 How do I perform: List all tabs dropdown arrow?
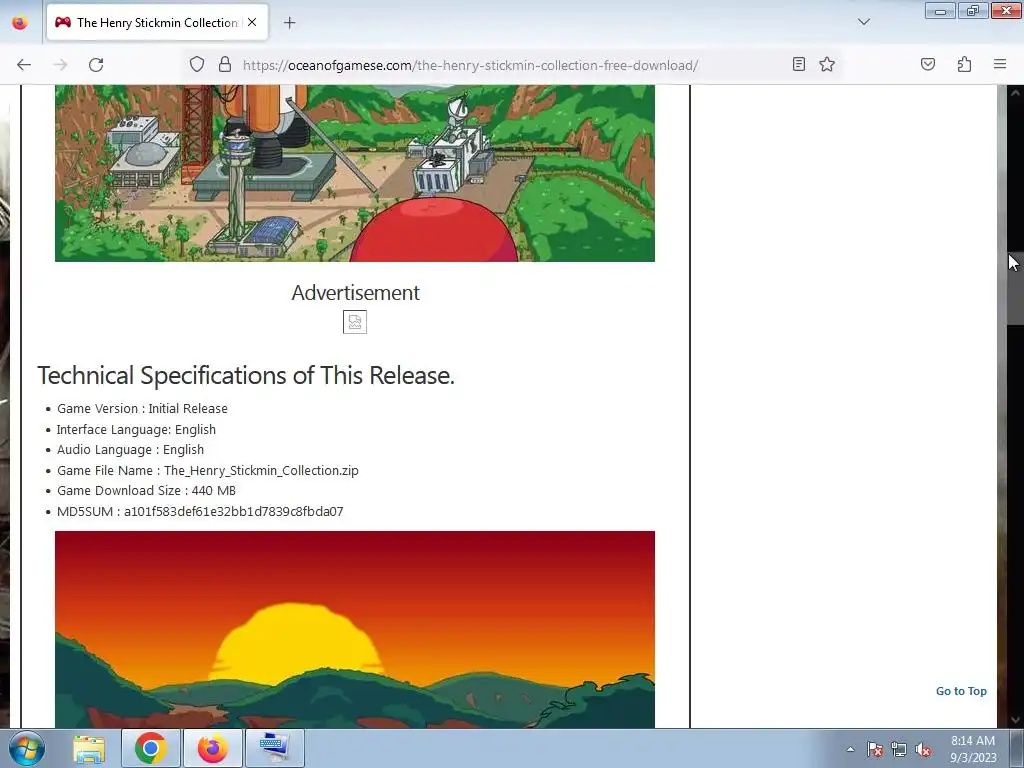863,22
